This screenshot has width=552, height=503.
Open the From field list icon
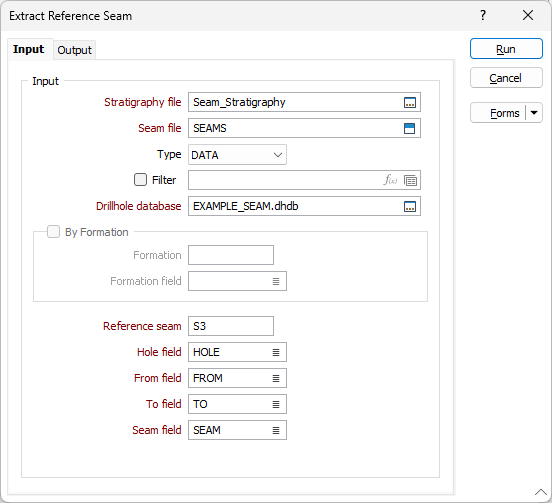coord(276,378)
